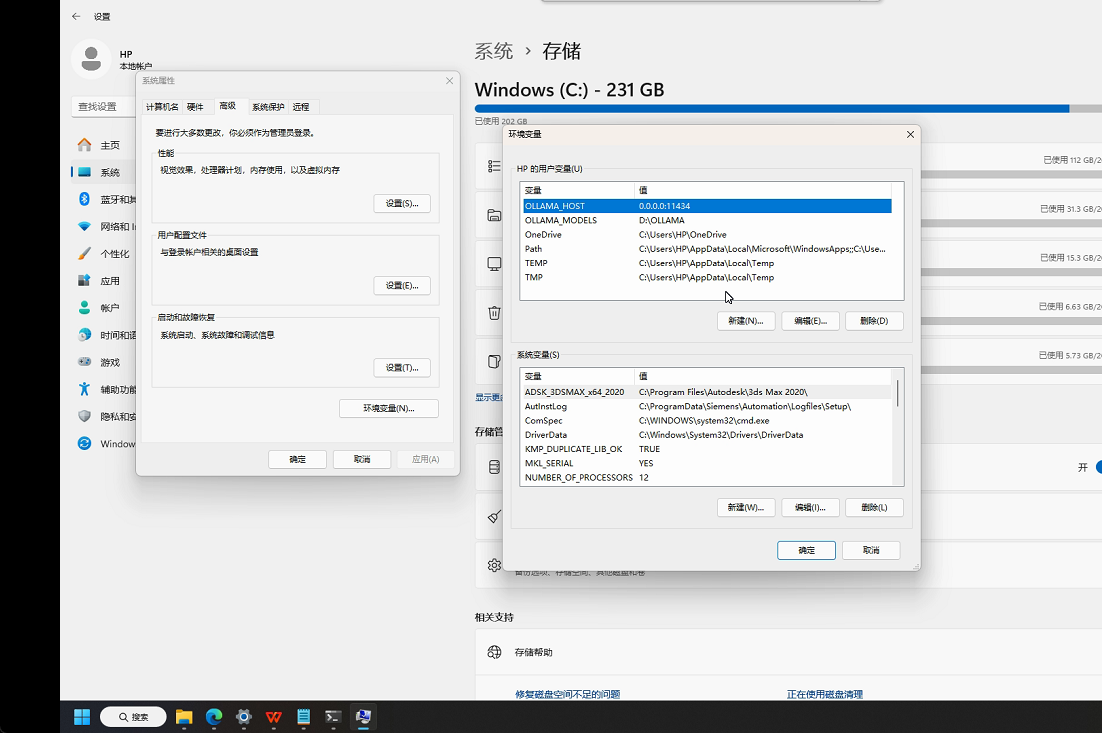
Task: Select the ComSpec system variable row
Action: click(x=707, y=420)
